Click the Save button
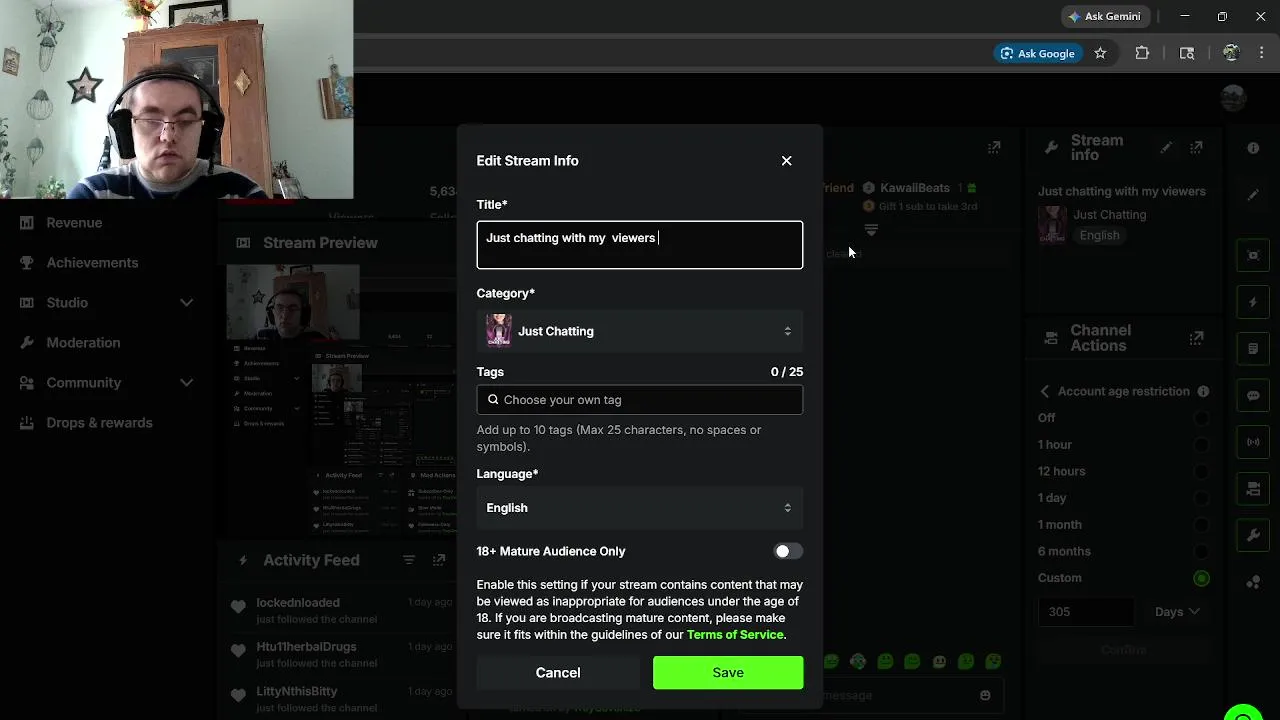Viewport: 1280px width, 720px height. (728, 673)
